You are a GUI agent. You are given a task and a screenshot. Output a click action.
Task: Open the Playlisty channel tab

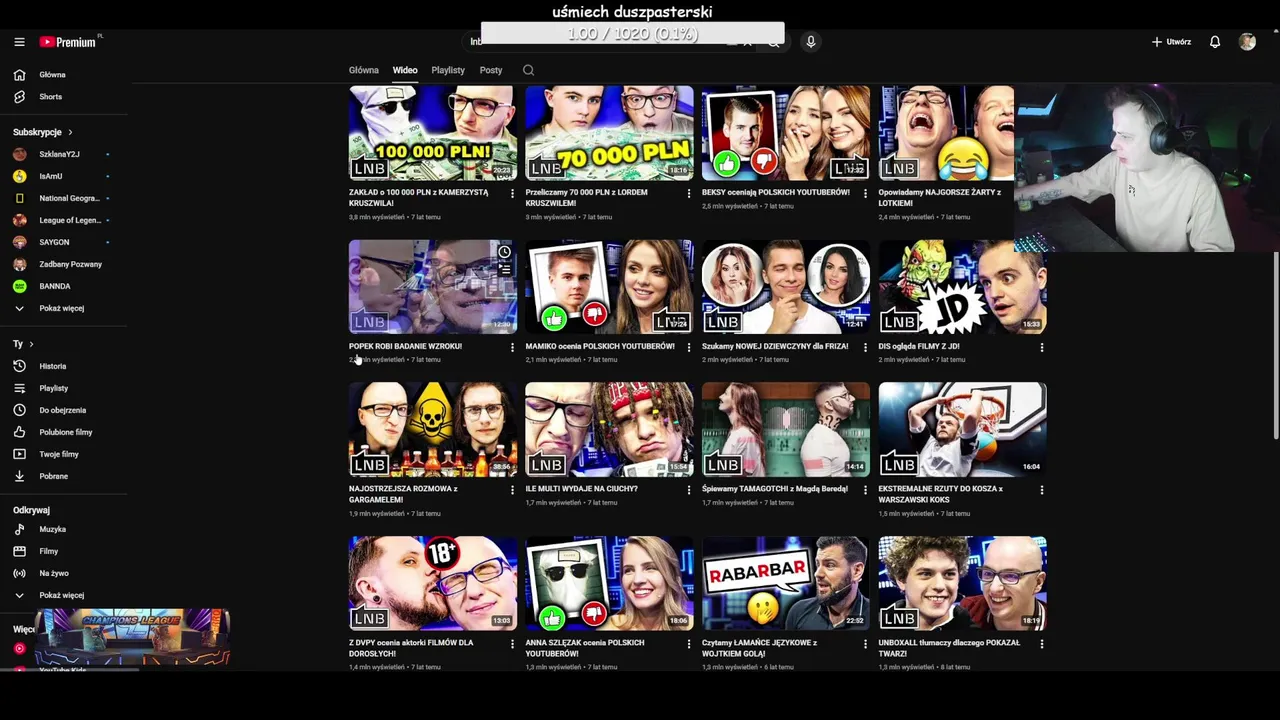coord(448,70)
